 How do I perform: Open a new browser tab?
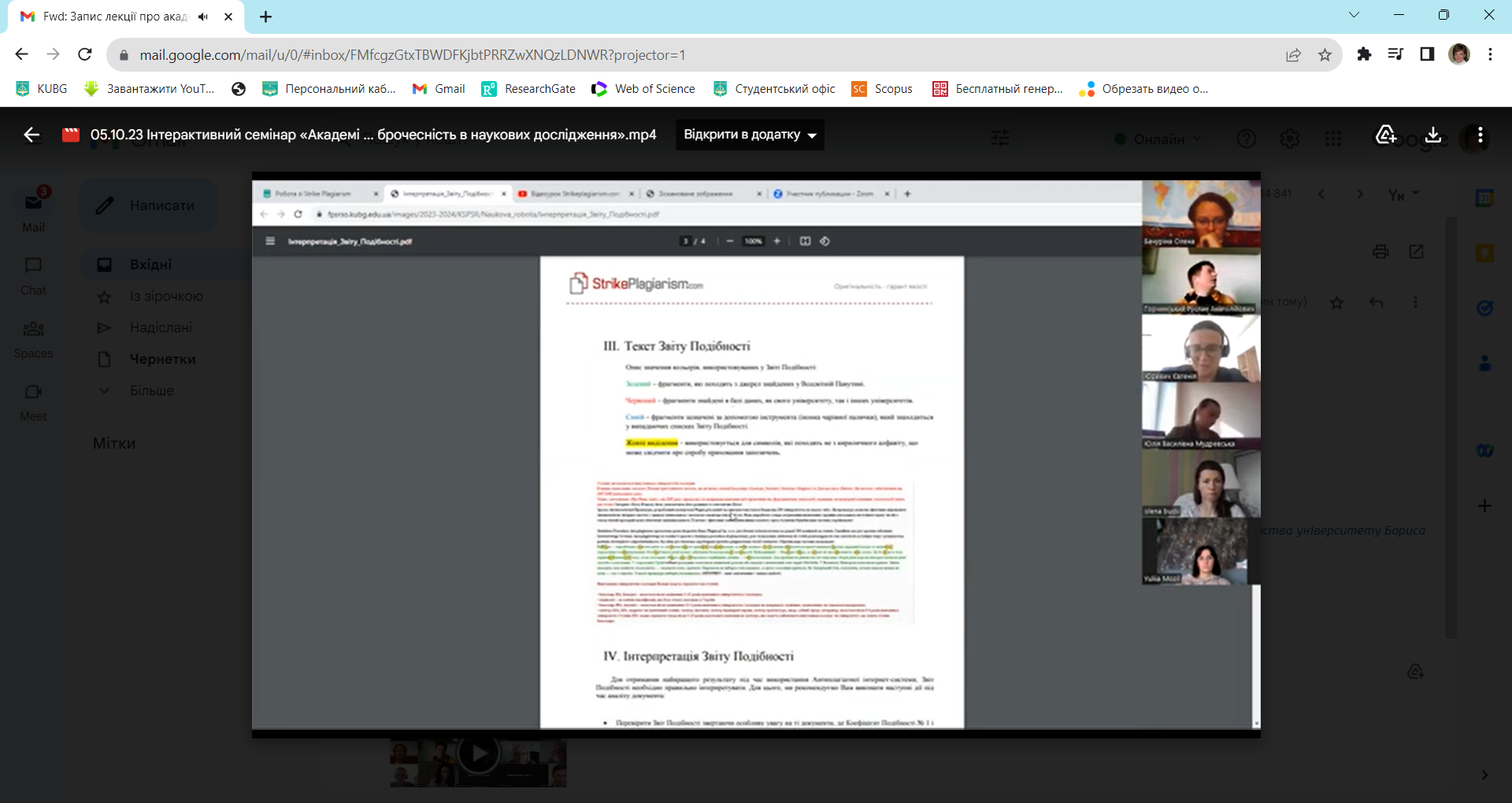pyautogui.click(x=266, y=17)
